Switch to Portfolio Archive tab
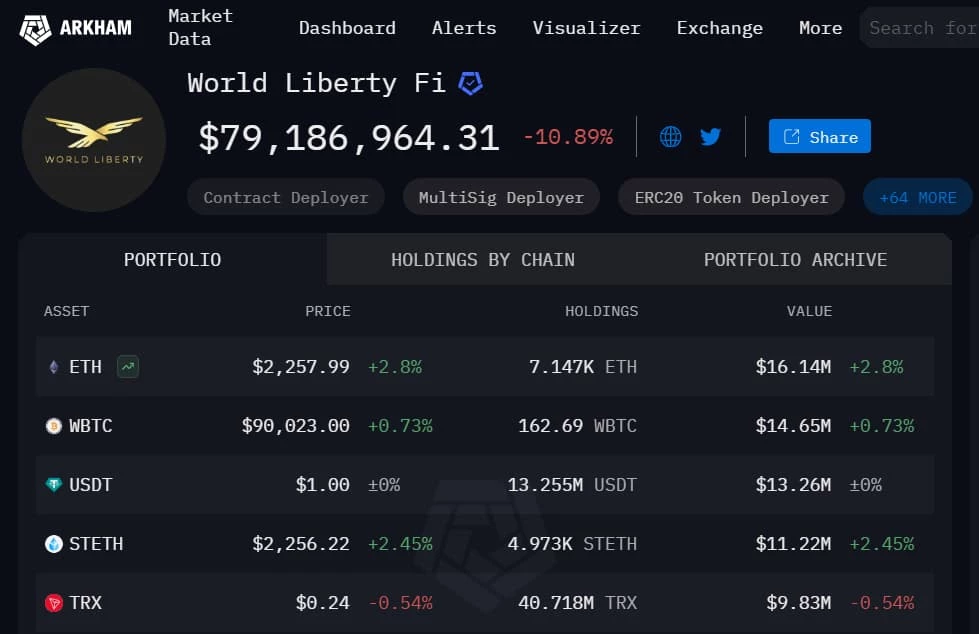Screen dimensions: 979x634 coord(795,260)
